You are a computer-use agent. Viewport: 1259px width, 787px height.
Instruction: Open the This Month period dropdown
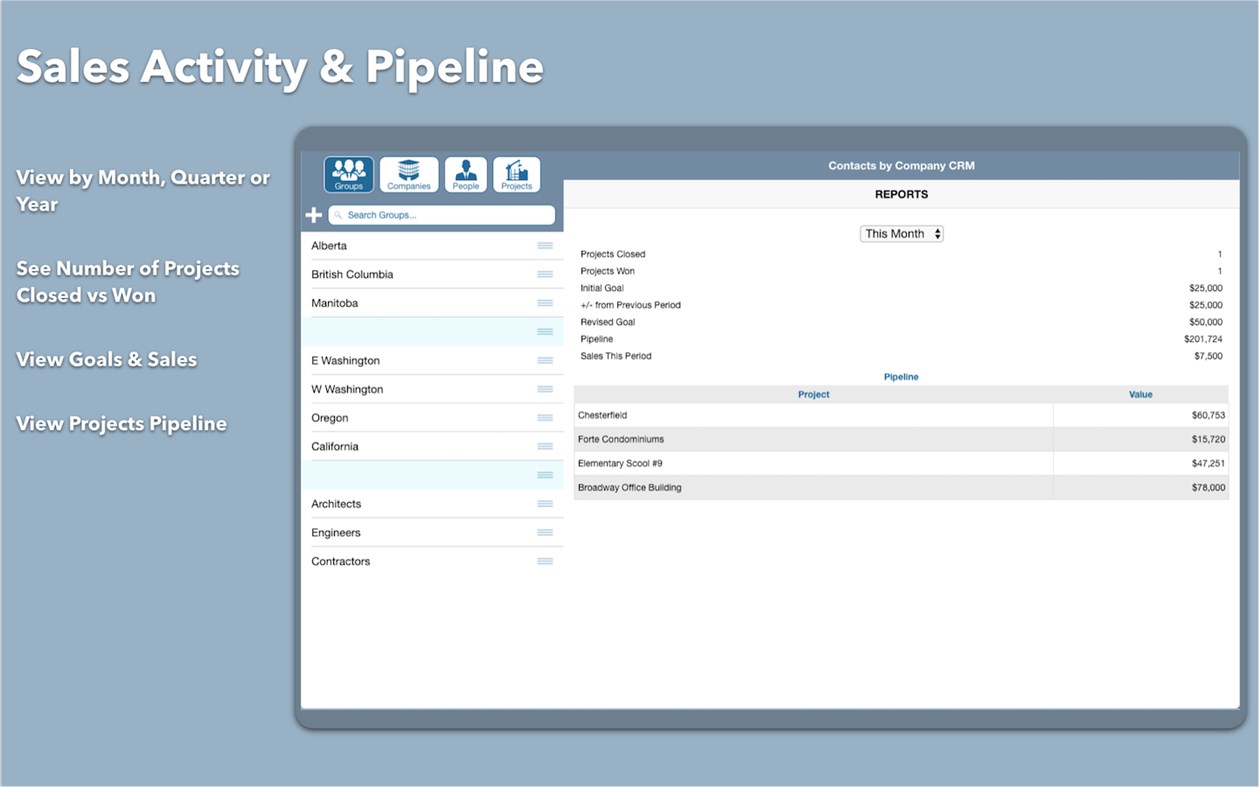[896, 233]
